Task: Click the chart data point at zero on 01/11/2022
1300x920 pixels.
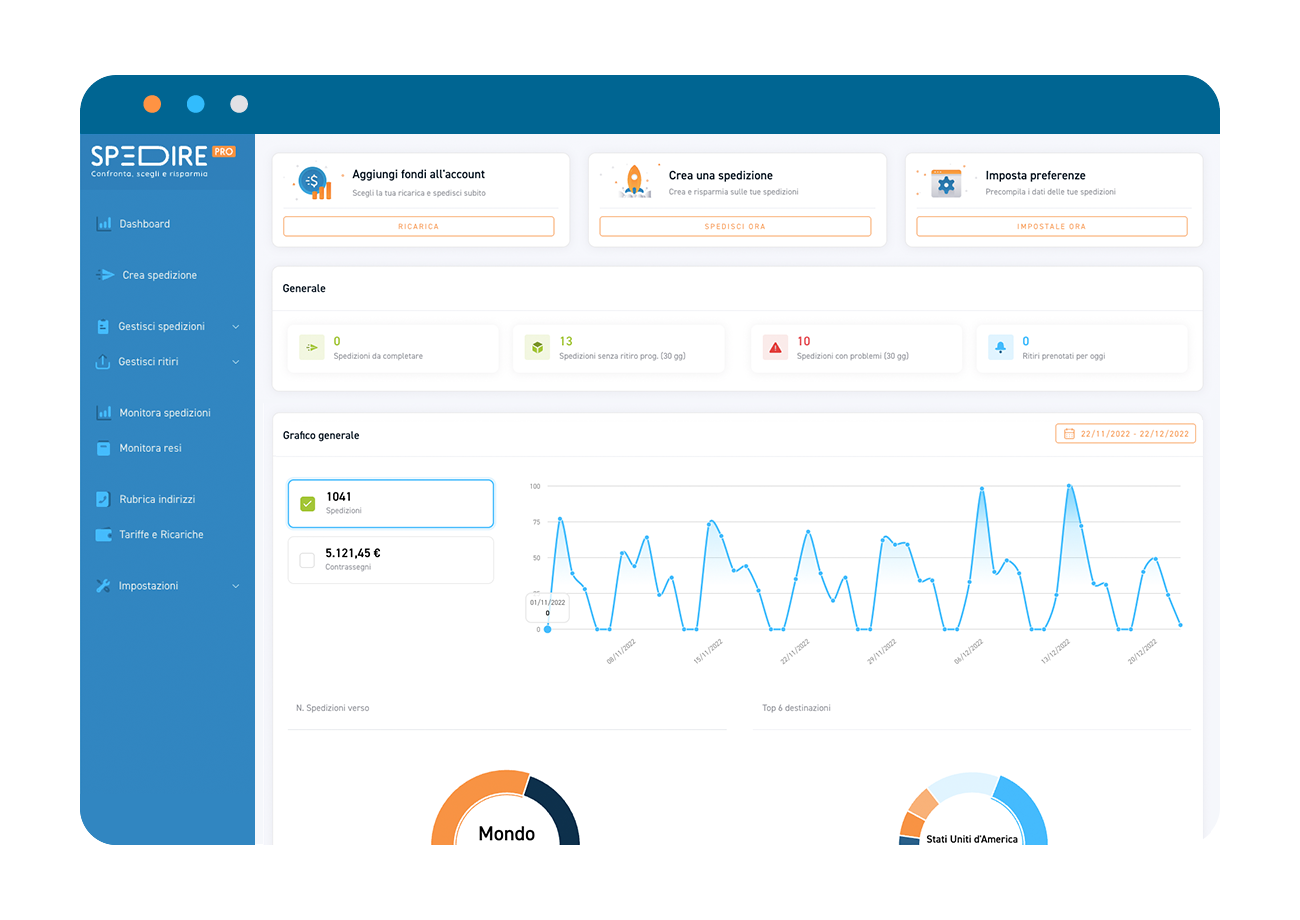Action: click(547, 629)
